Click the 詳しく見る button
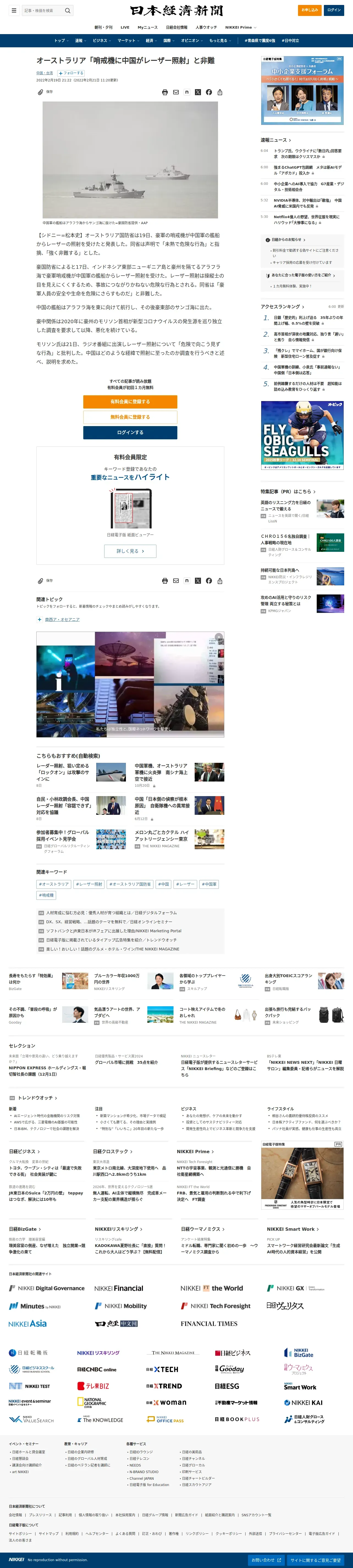This screenshot has height=1568, width=353. click(130, 551)
